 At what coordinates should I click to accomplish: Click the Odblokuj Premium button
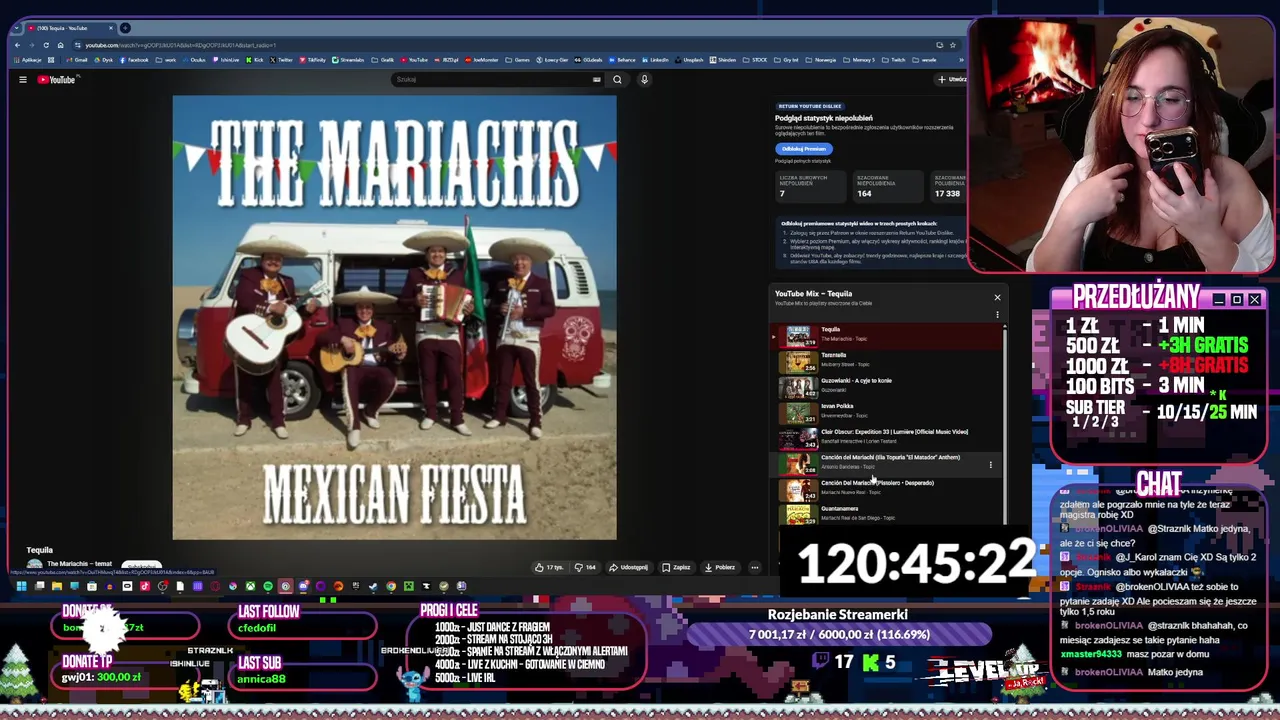(803, 149)
